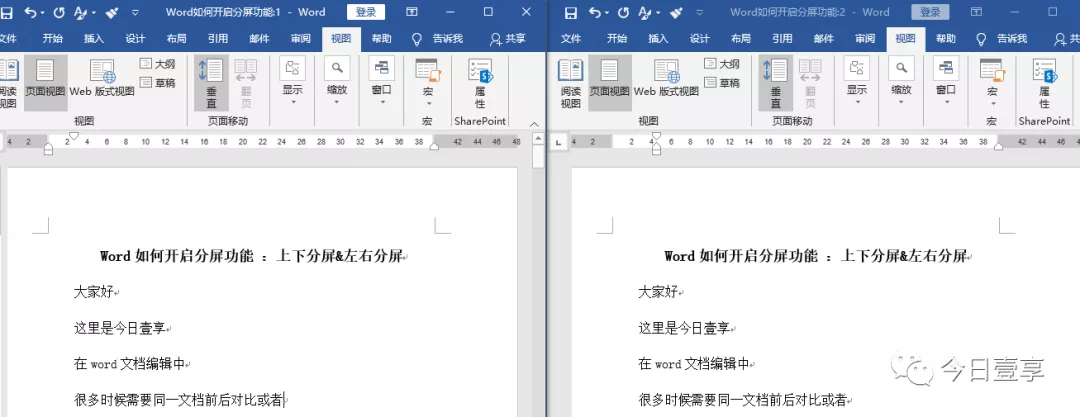Click the 共享 (Share) button in the left window
The width and height of the screenshot is (1080, 417).
[508, 39]
